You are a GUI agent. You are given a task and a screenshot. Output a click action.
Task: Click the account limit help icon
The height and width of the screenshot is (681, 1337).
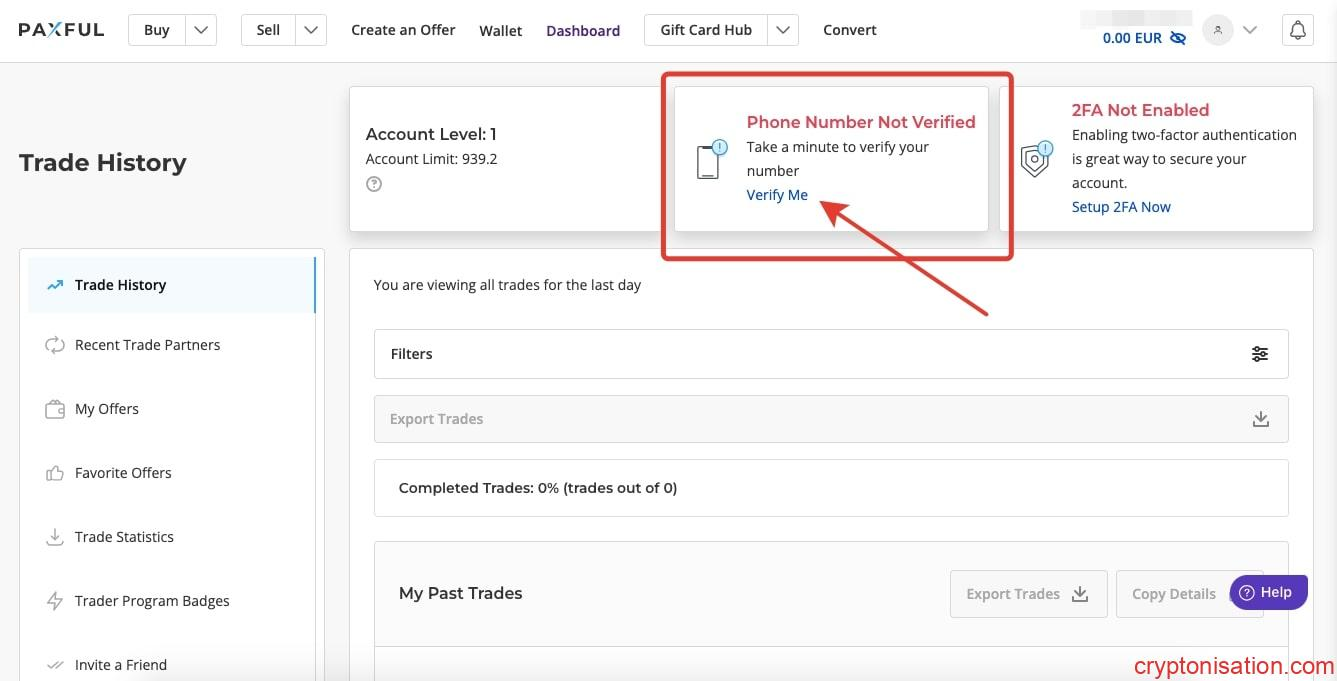[374, 184]
